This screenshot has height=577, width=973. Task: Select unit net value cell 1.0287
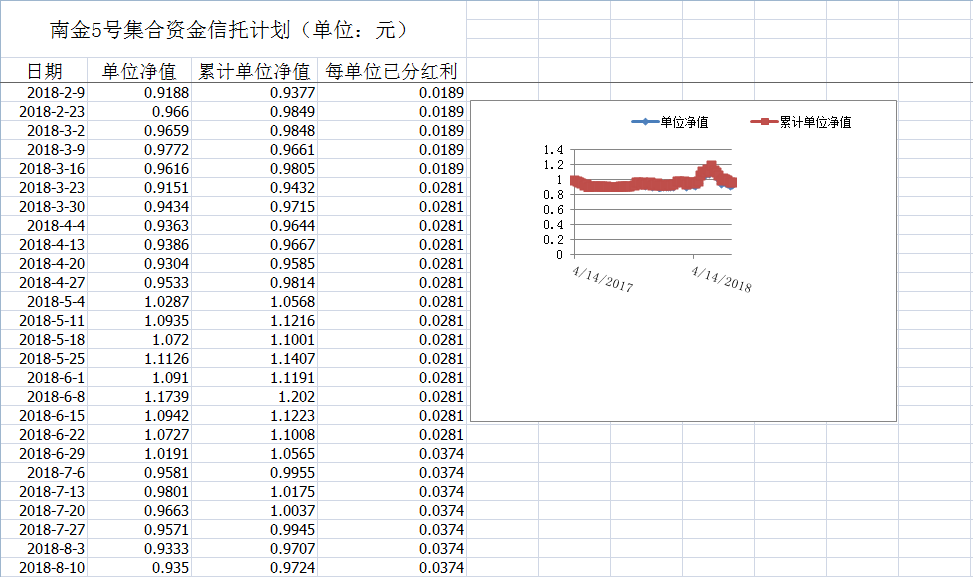click(140, 302)
